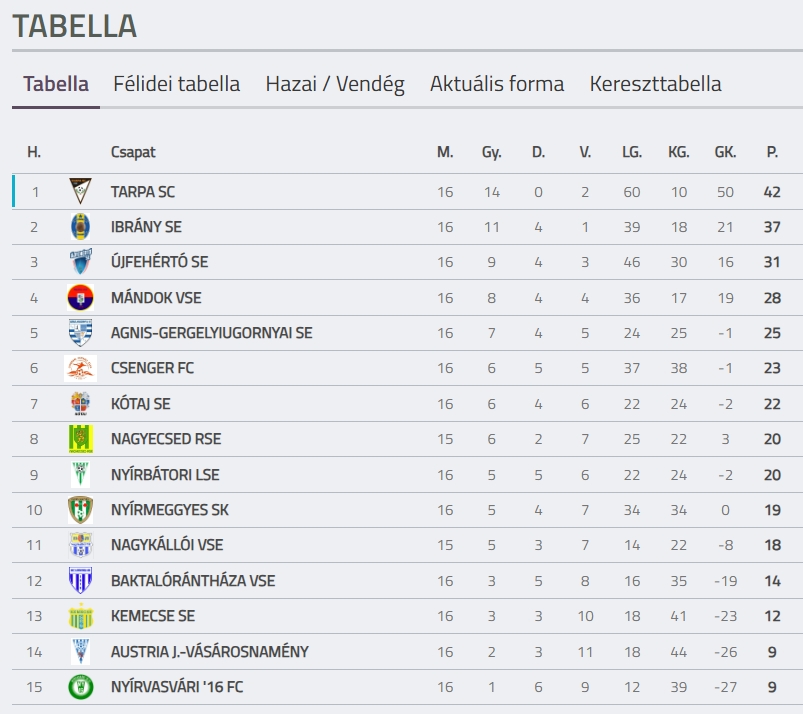
Task: Switch to the Félidei tabella tab
Action: click(x=177, y=84)
